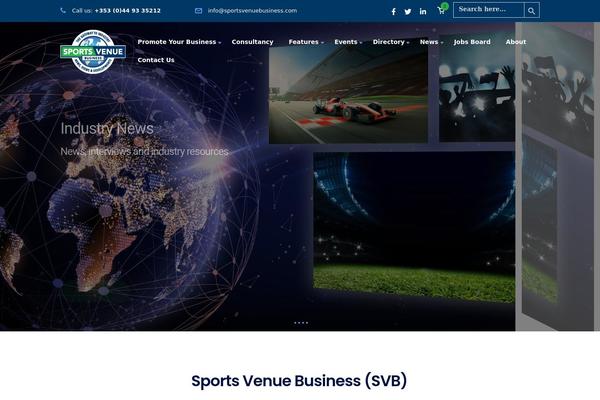Viewport: 600px width, 400px height.
Task: Open the shopping cart icon
Action: pyautogui.click(x=441, y=11)
